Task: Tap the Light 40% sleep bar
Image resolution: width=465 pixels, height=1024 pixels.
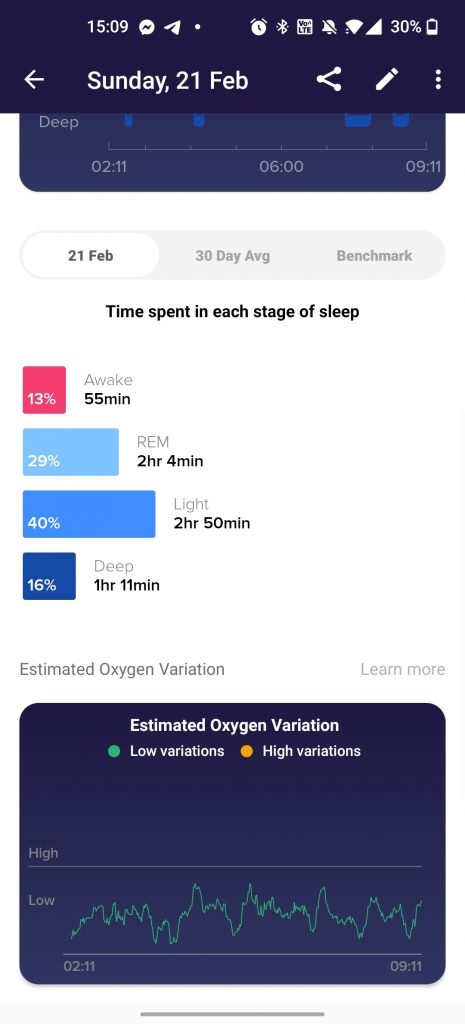Action: coord(89,514)
